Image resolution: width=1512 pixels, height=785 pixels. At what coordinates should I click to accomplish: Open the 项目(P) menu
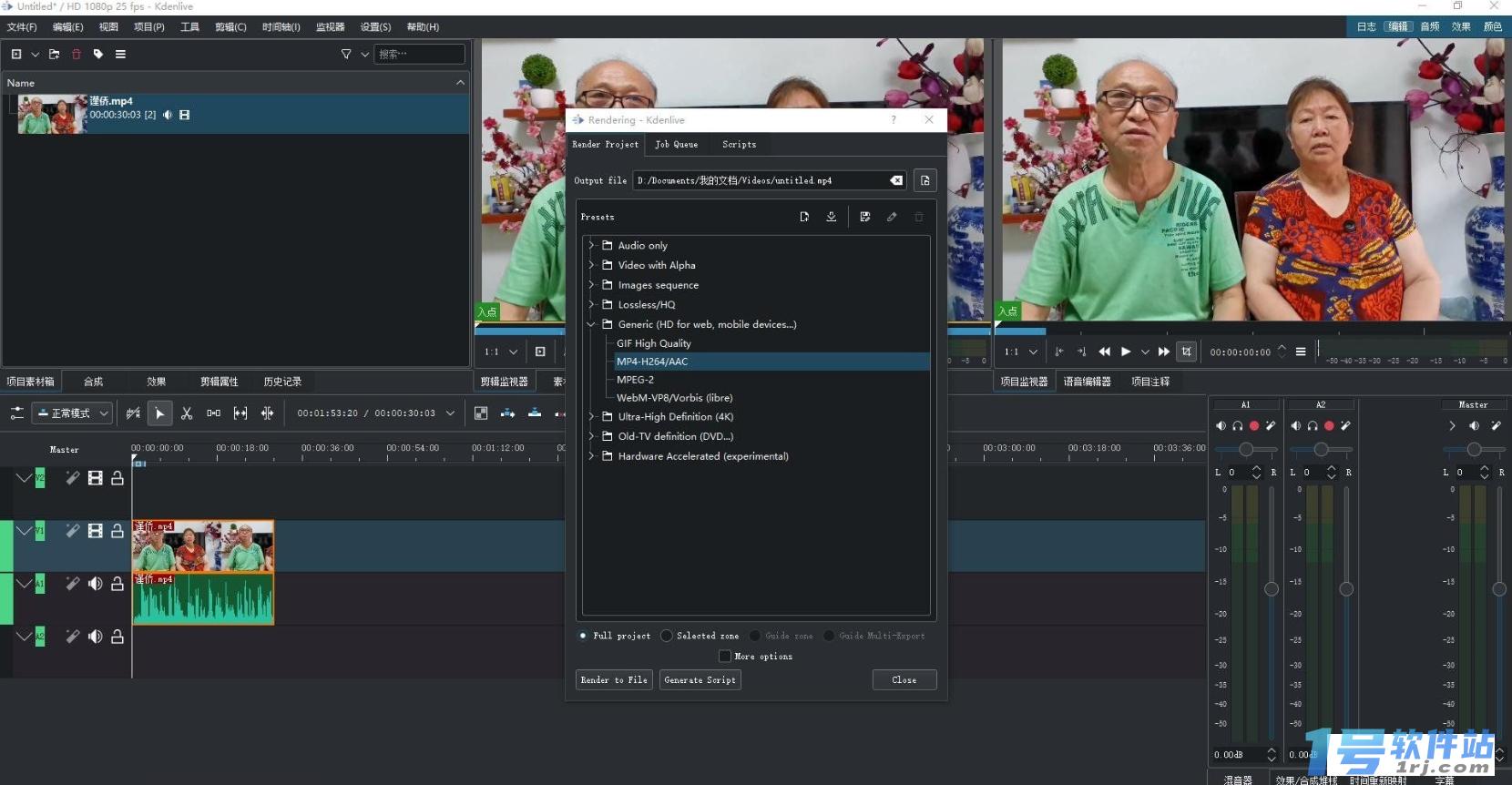149,27
